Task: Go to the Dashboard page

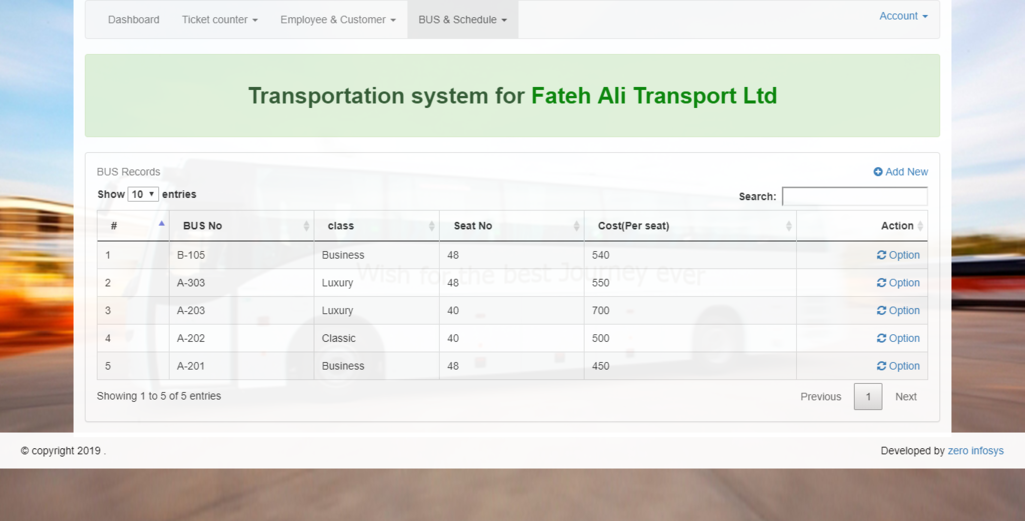Action: (x=133, y=20)
